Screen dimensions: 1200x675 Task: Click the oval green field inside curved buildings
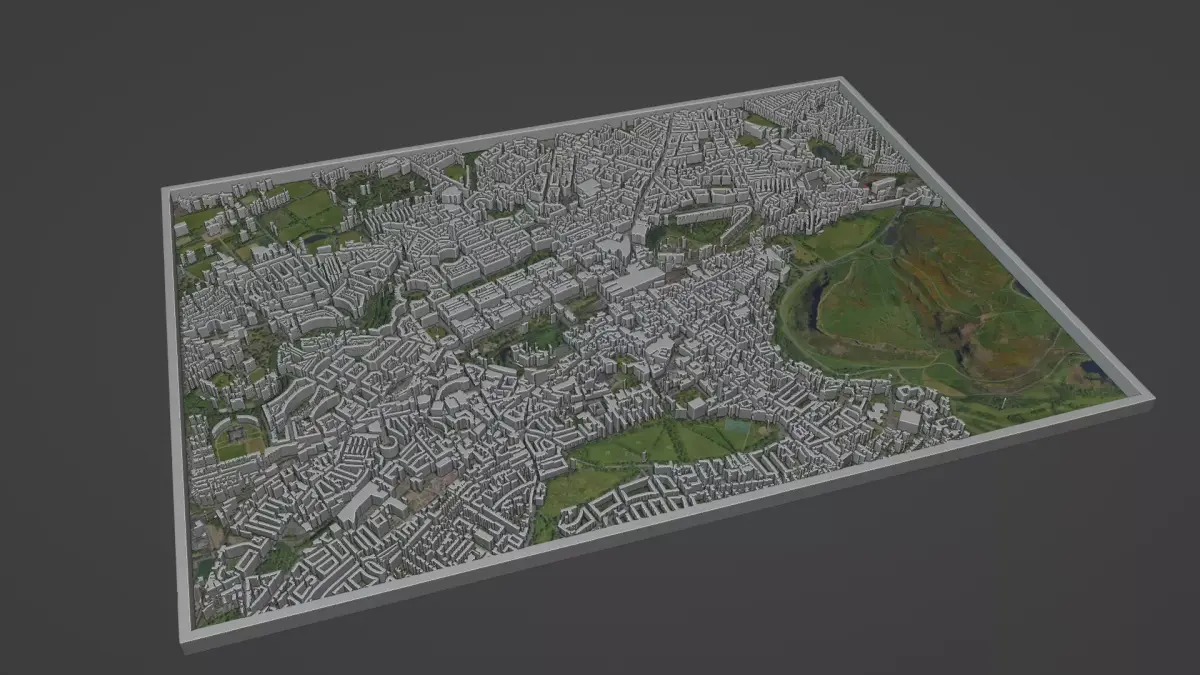click(238, 441)
